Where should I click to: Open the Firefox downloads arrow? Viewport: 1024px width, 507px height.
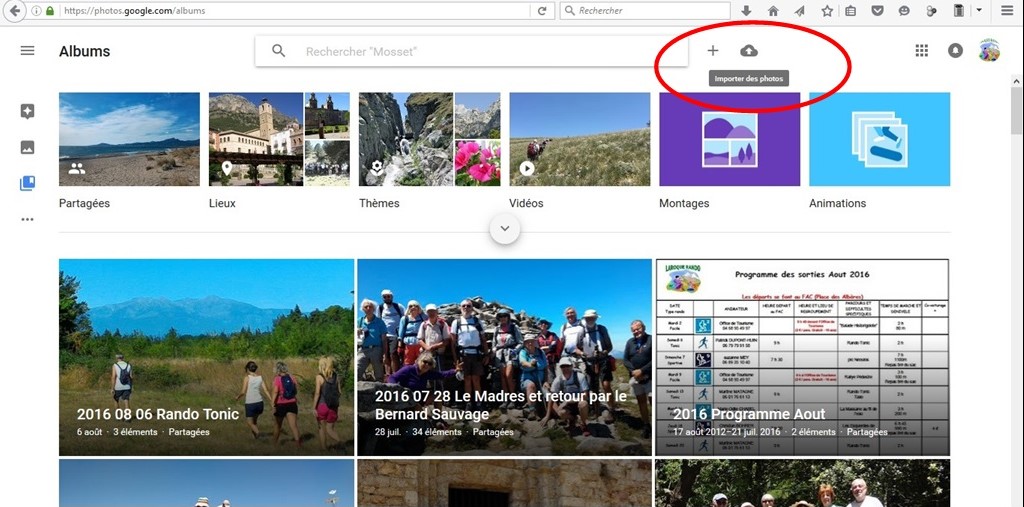click(x=746, y=11)
